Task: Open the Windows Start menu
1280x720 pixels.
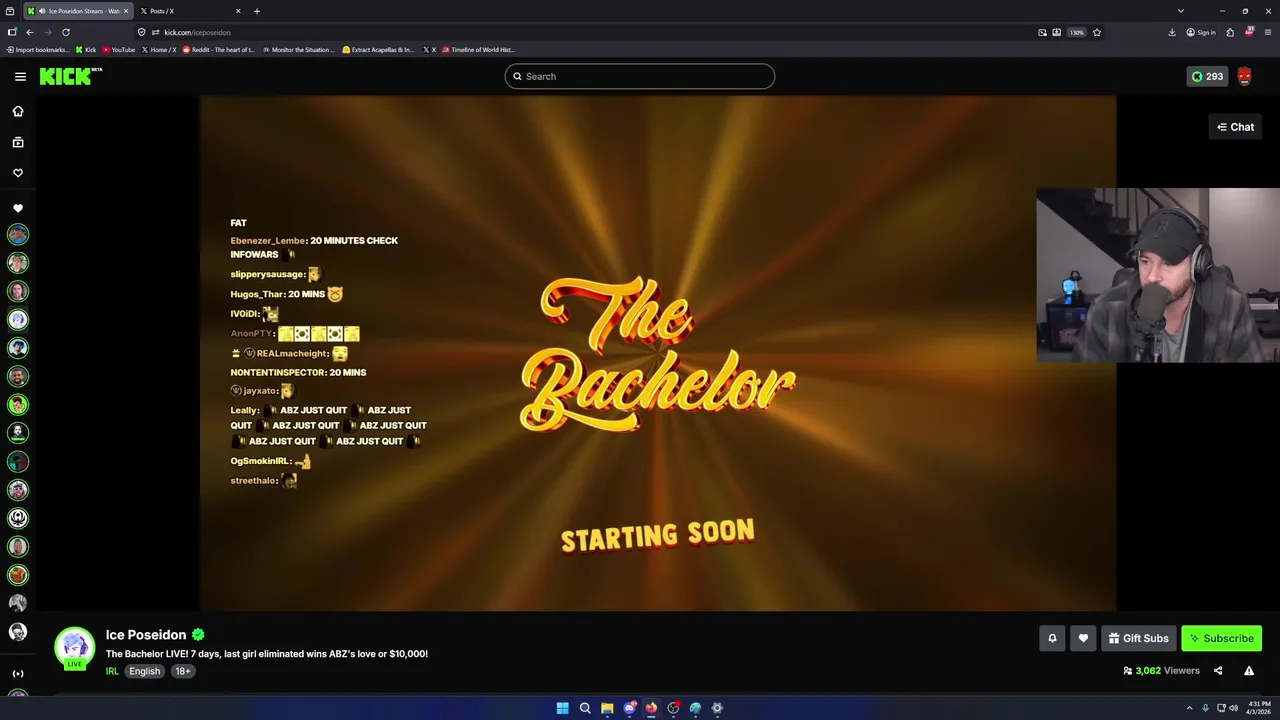Action: [563, 708]
